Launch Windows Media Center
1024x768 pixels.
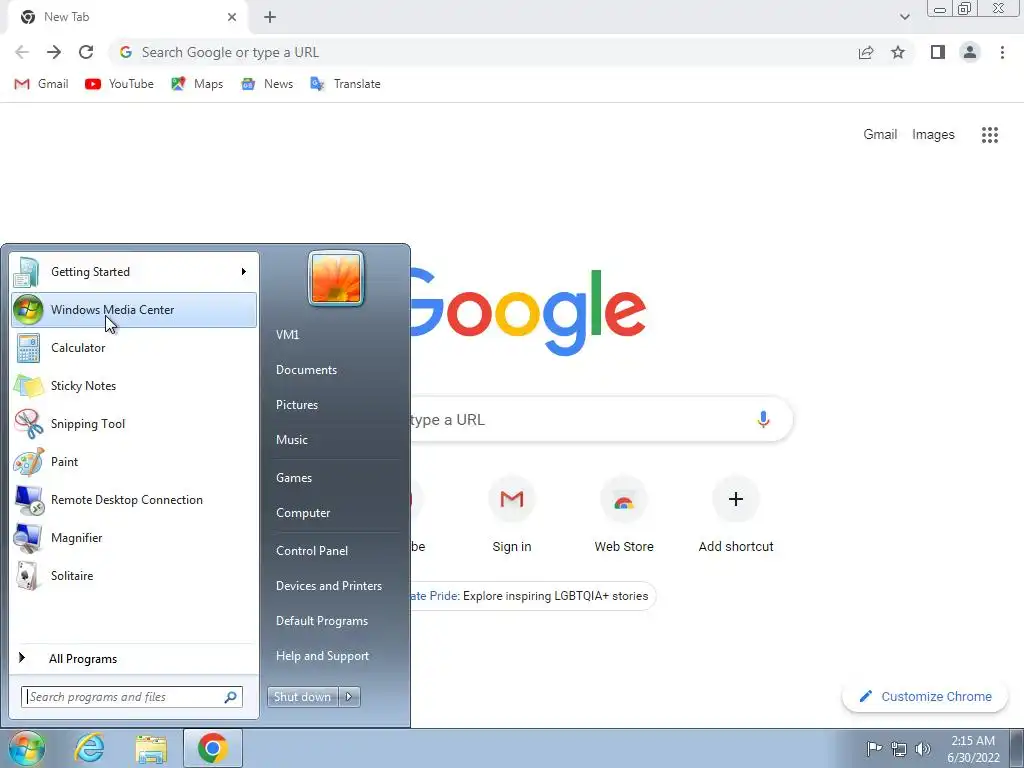click(134, 310)
